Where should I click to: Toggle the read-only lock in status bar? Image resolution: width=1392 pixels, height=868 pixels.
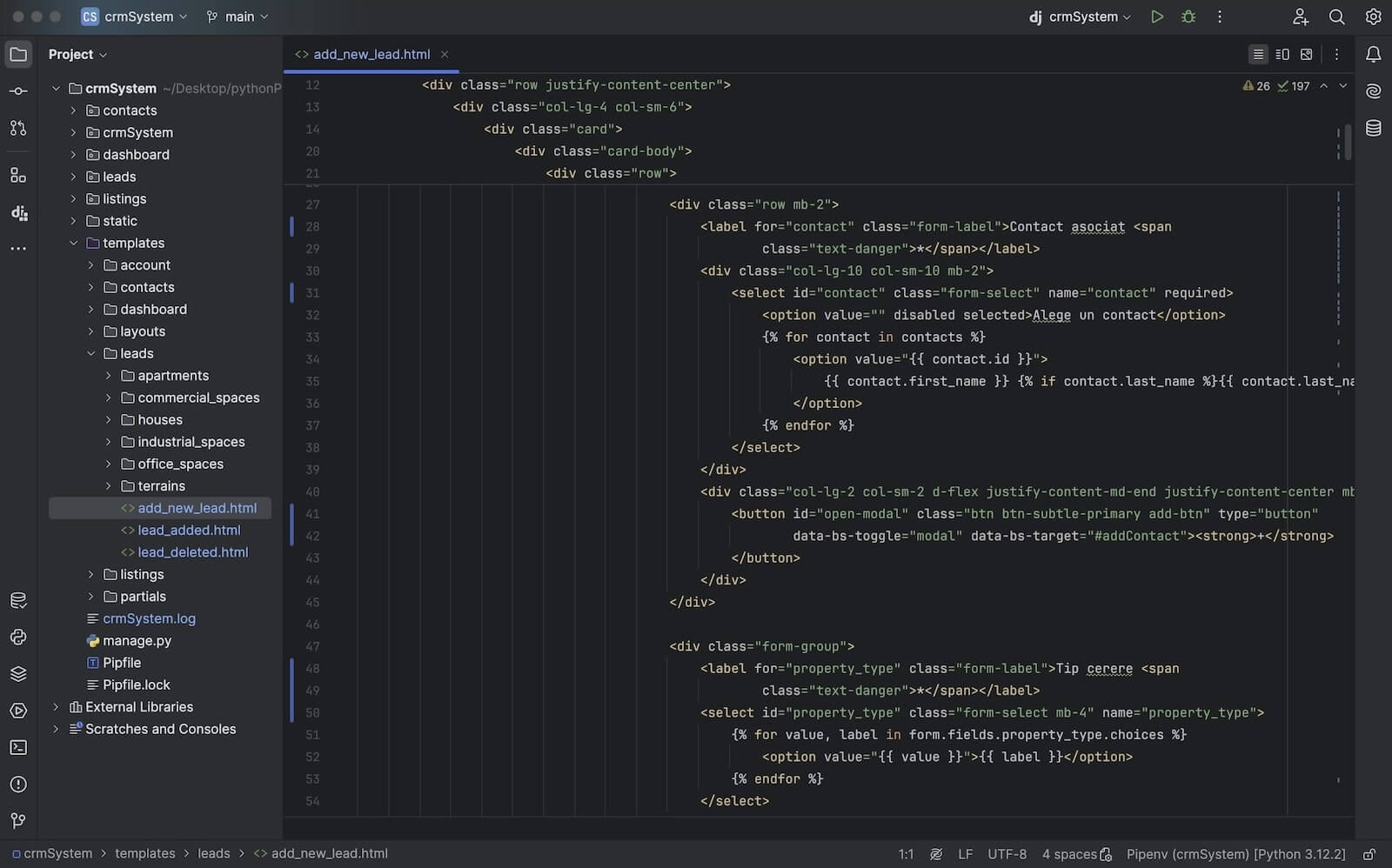click(1369, 854)
